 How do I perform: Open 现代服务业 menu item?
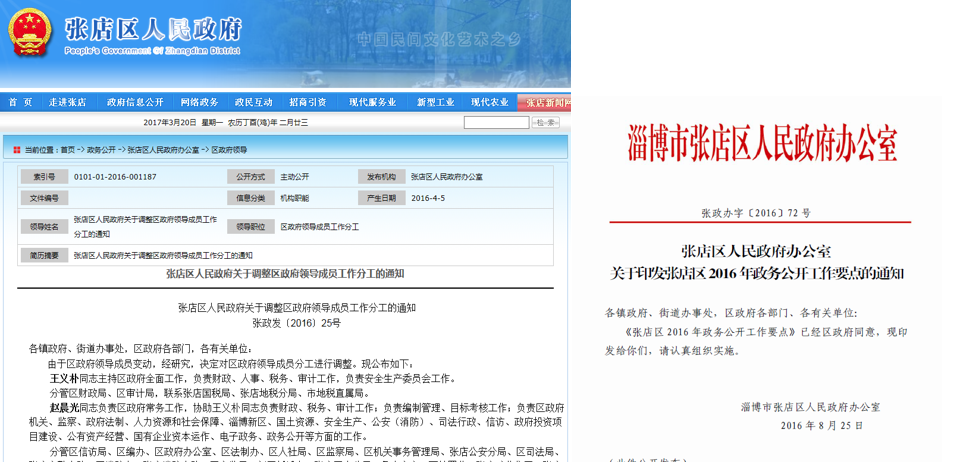click(372, 102)
